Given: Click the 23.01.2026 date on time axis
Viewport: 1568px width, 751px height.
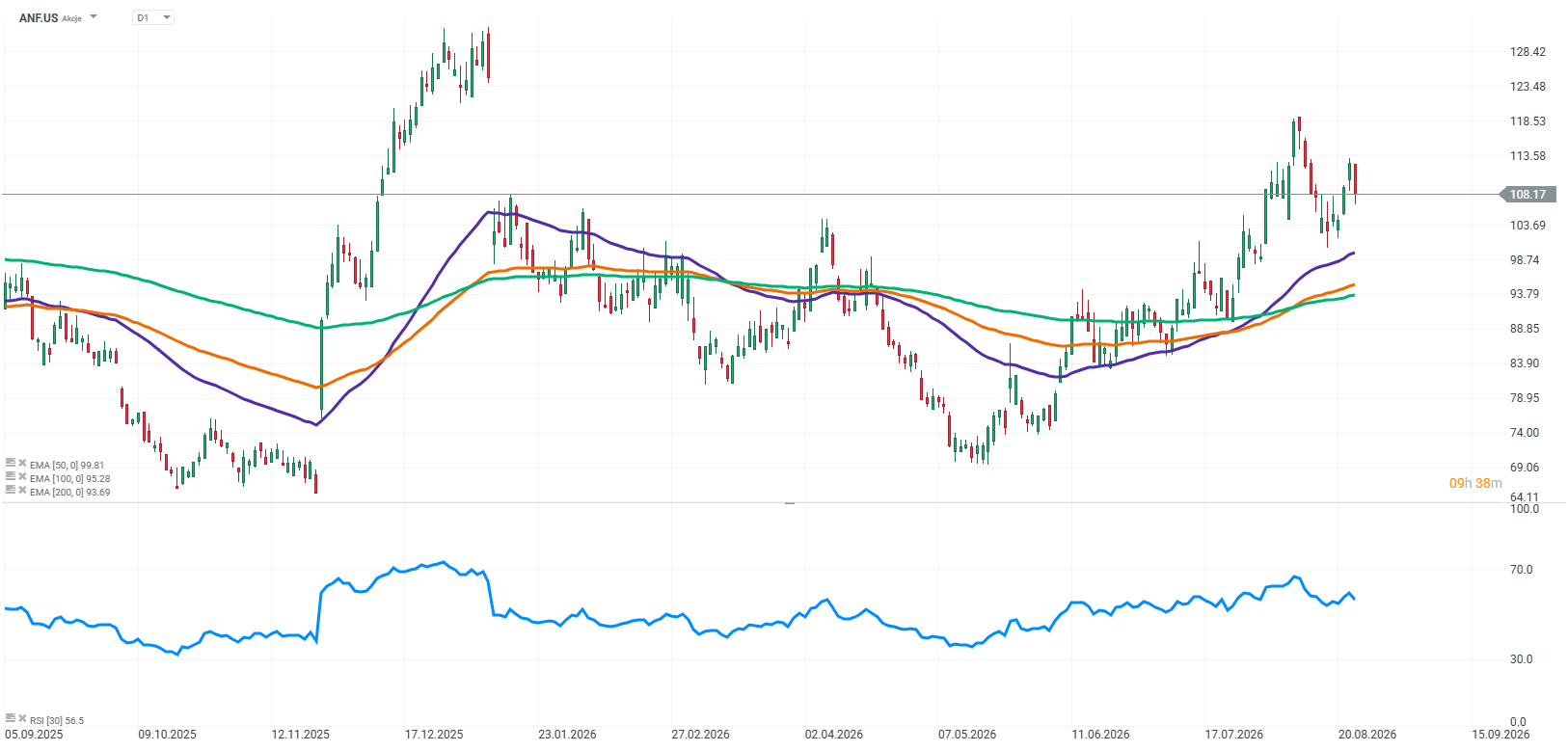Looking at the screenshot, I should coord(567,735).
